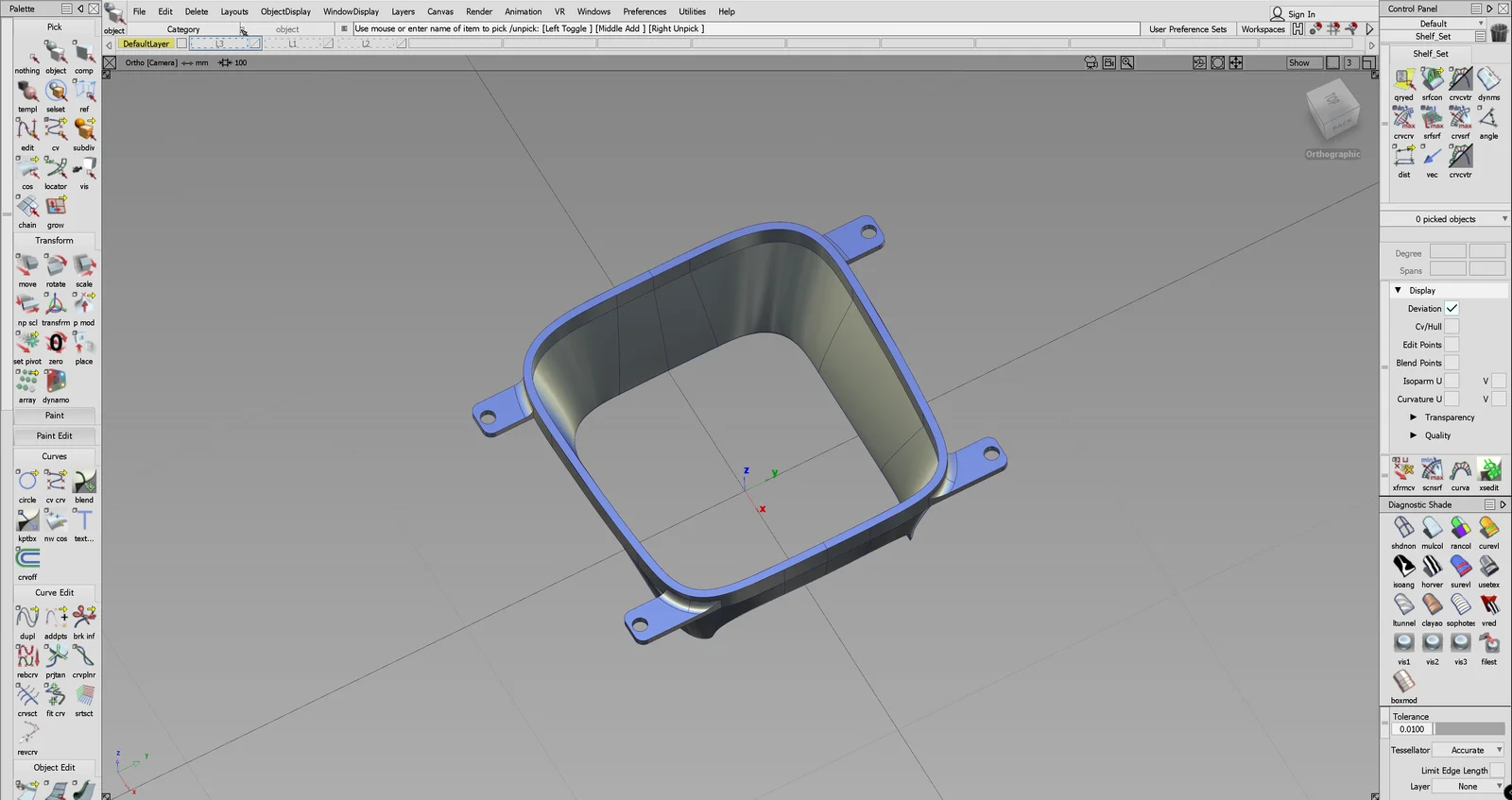
Task: Open the srfcon shelf tool
Action: coord(1433,84)
